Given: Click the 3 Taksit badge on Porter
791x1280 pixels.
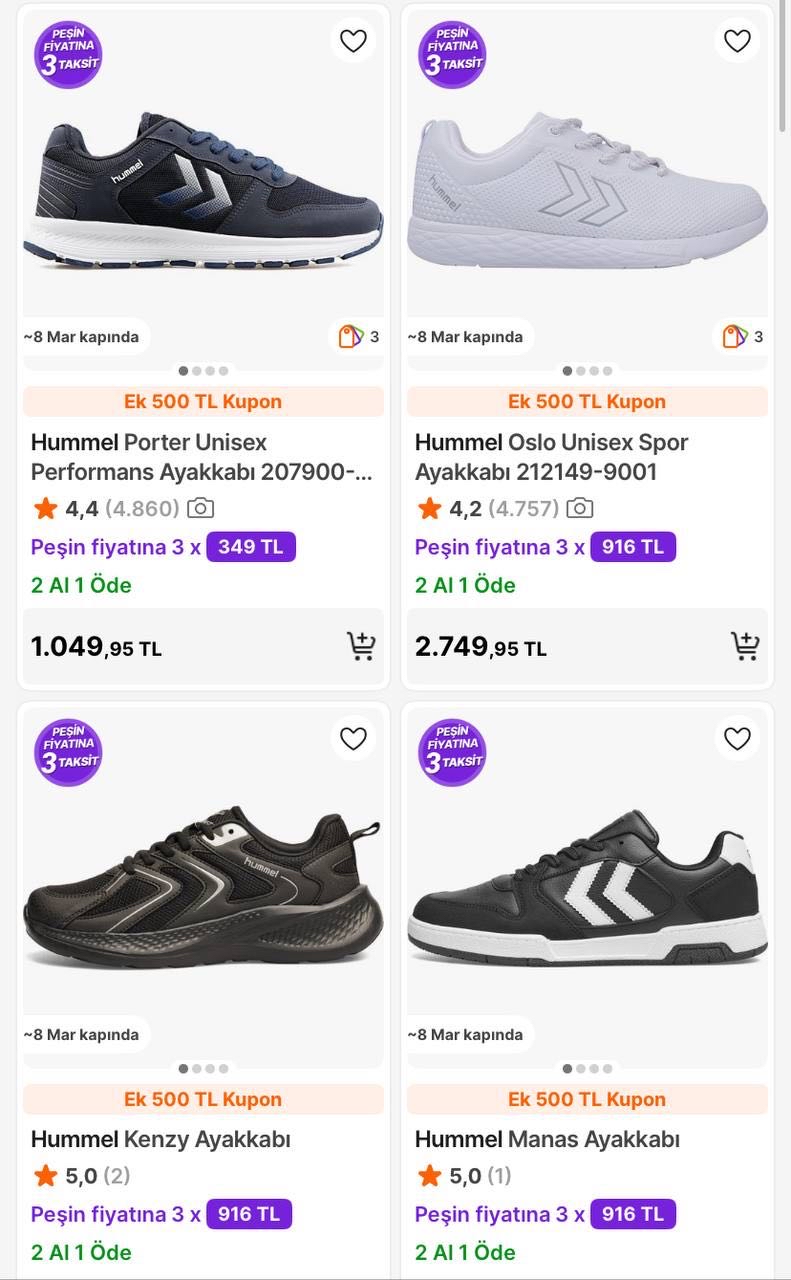Looking at the screenshot, I should [68, 55].
